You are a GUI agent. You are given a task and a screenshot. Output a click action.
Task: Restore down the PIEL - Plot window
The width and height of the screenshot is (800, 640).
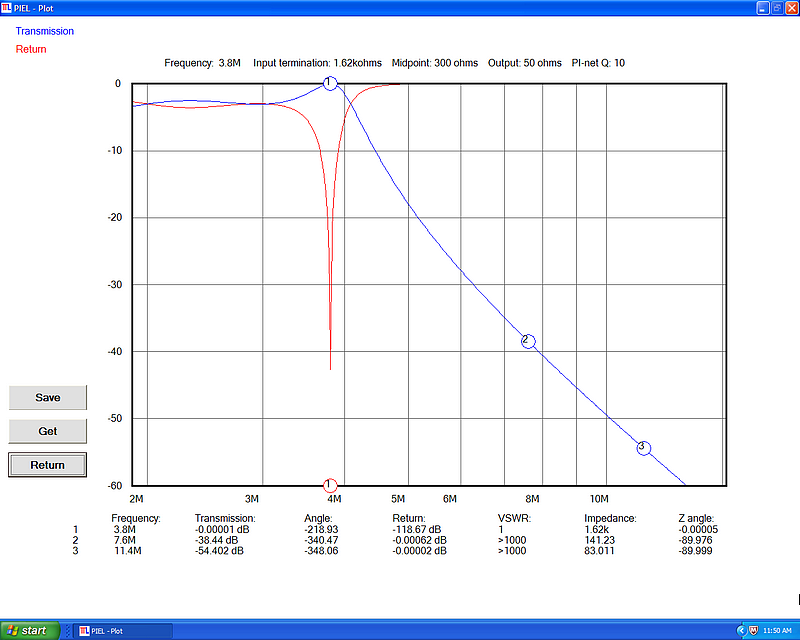click(777, 8)
